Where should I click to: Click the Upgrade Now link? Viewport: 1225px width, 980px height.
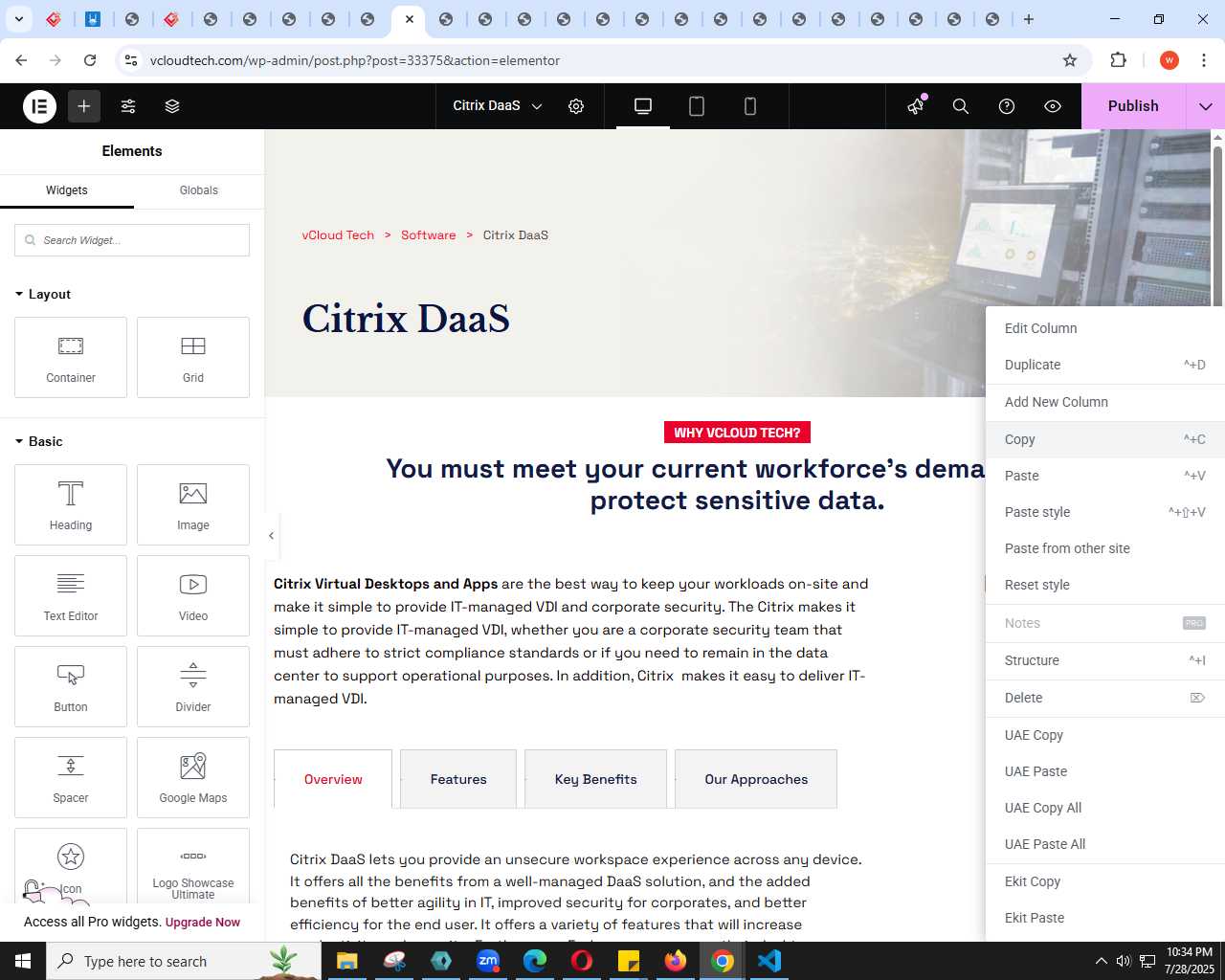tap(203, 923)
